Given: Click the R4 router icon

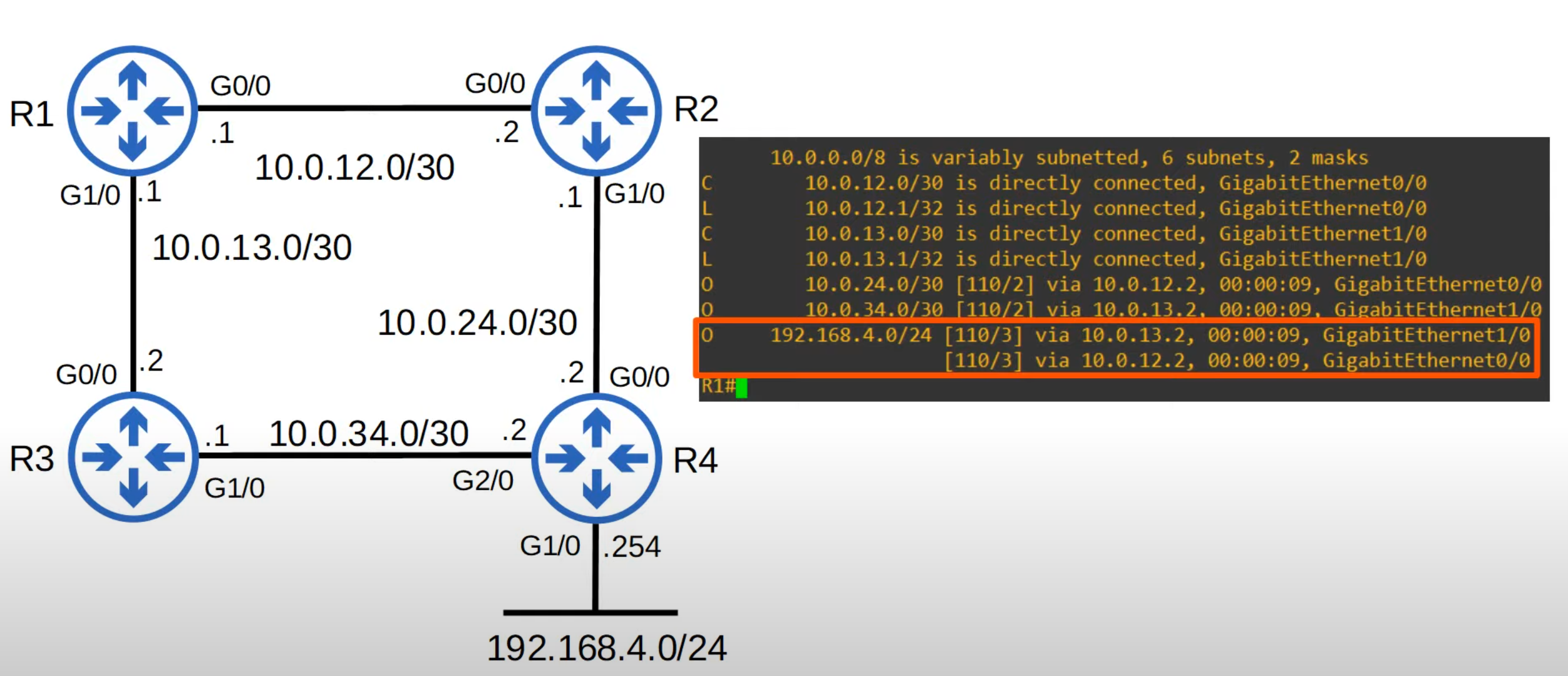Looking at the screenshot, I should pyautogui.click(x=596, y=458).
